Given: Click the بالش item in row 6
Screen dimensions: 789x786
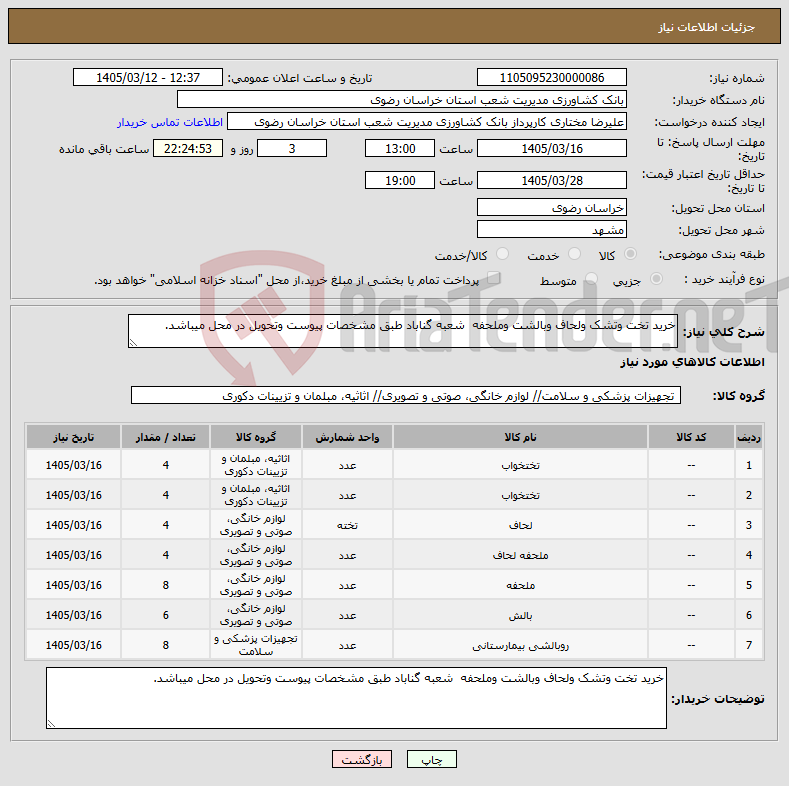Looking at the screenshot, I should [x=520, y=615].
